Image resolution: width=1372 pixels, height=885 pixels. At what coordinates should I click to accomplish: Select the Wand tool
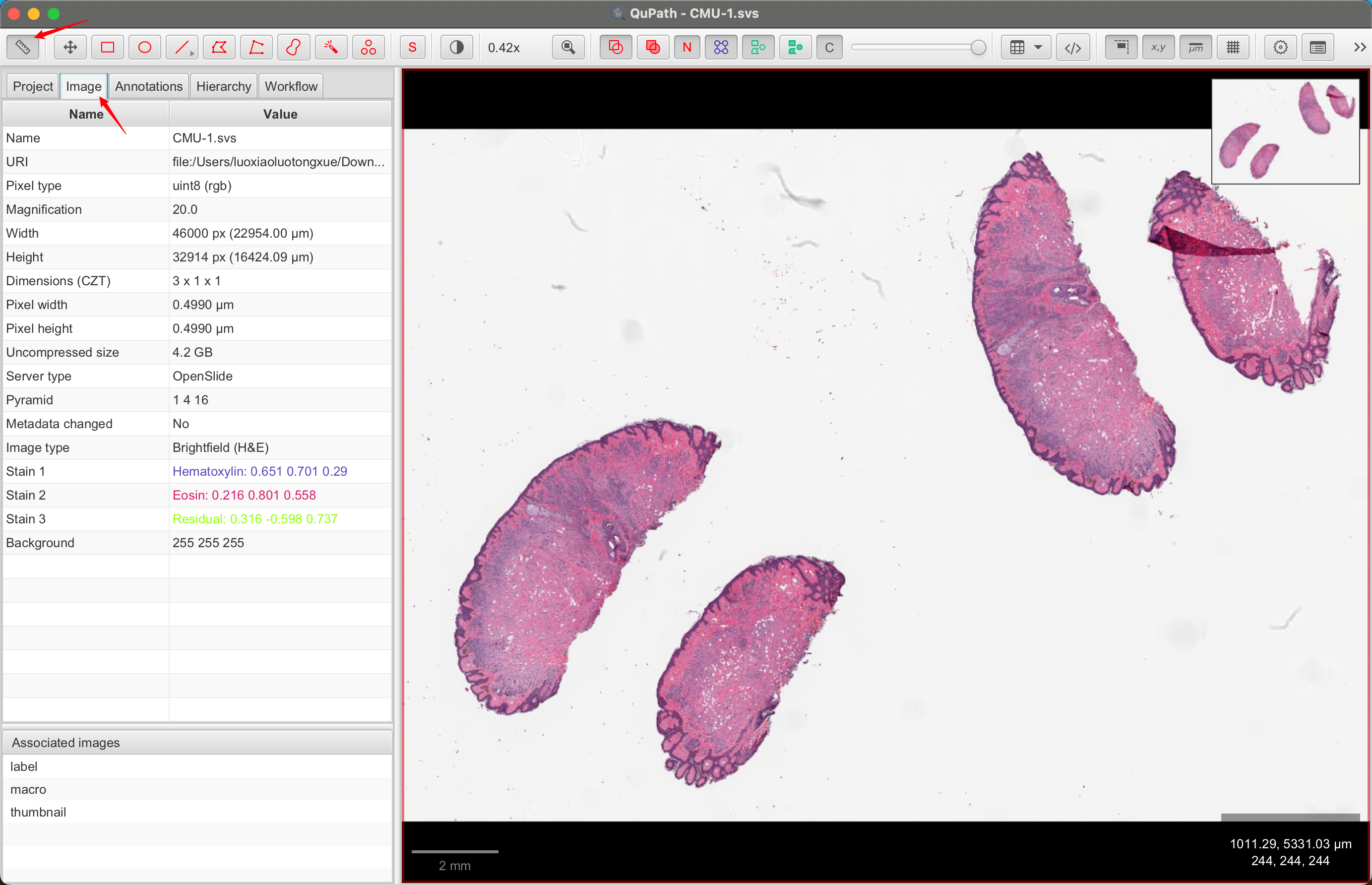click(331, 47)
